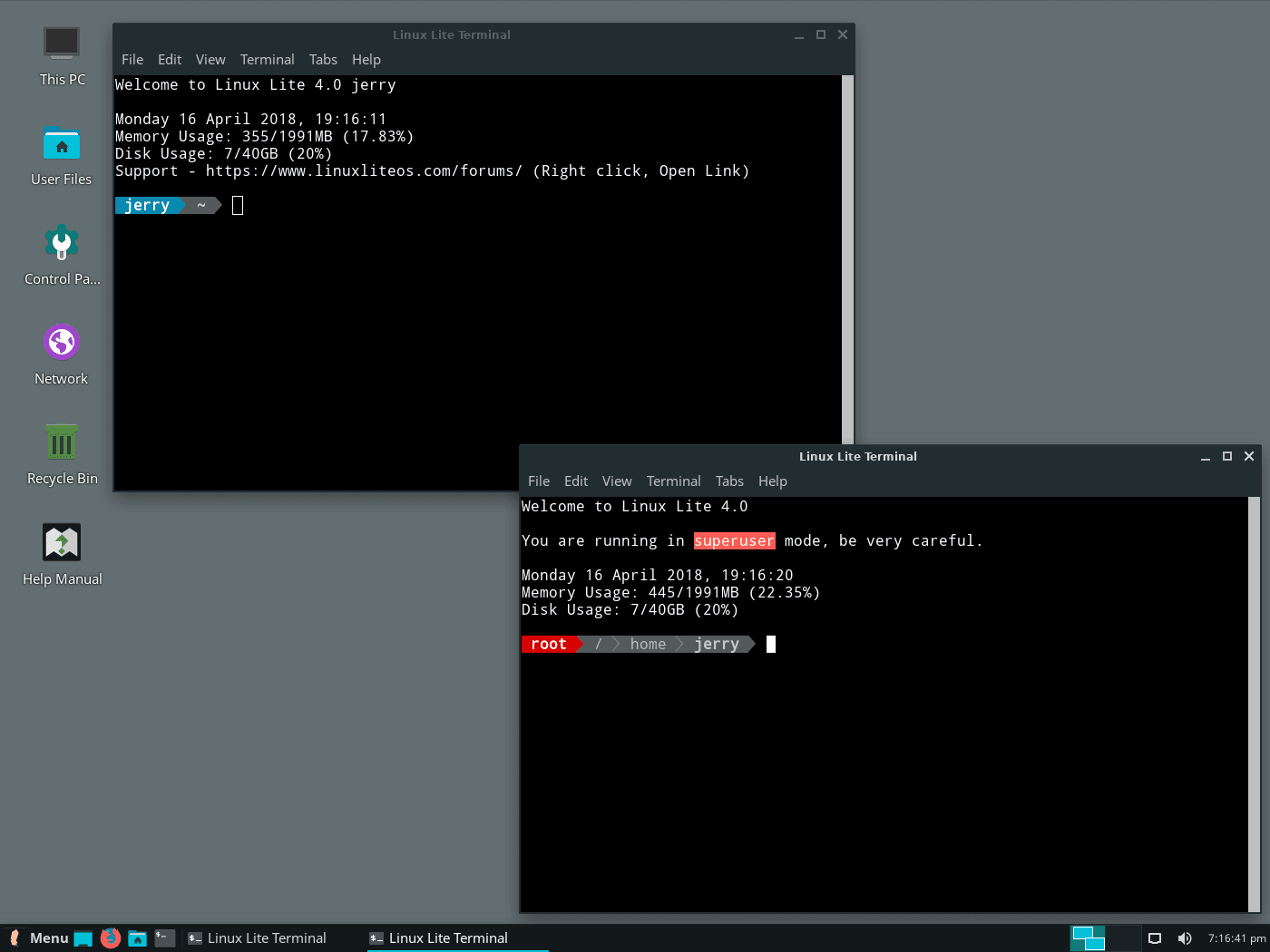Open the File menu in the root terminal
The width and height of the screenshot is (1270, 952).
[539, 481]
